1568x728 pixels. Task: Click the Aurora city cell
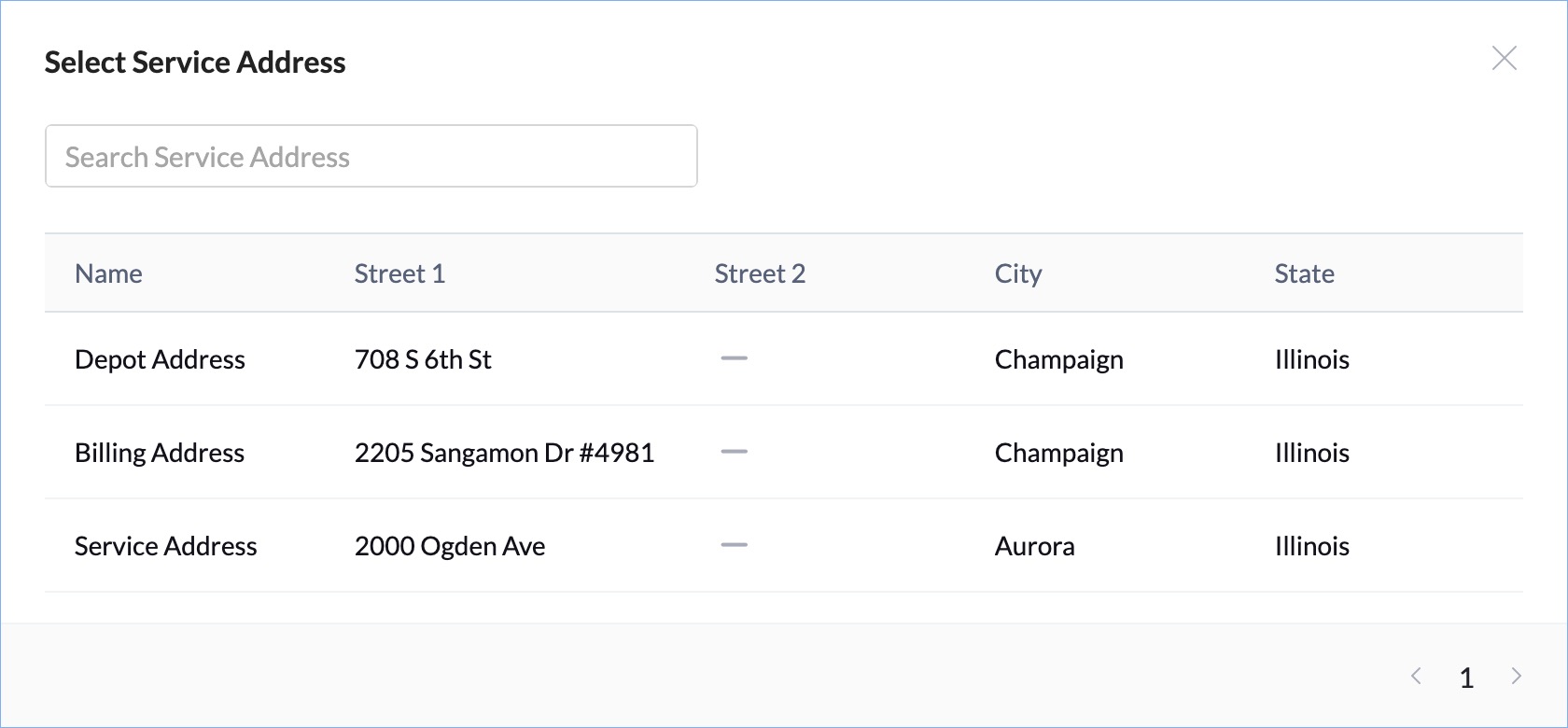[1034, 546]
